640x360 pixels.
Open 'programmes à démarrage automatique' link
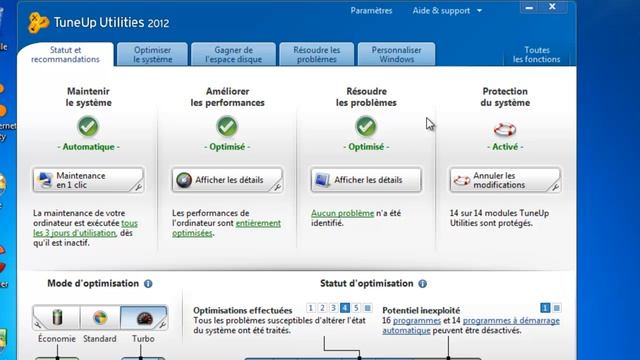(x=471, y=326)
